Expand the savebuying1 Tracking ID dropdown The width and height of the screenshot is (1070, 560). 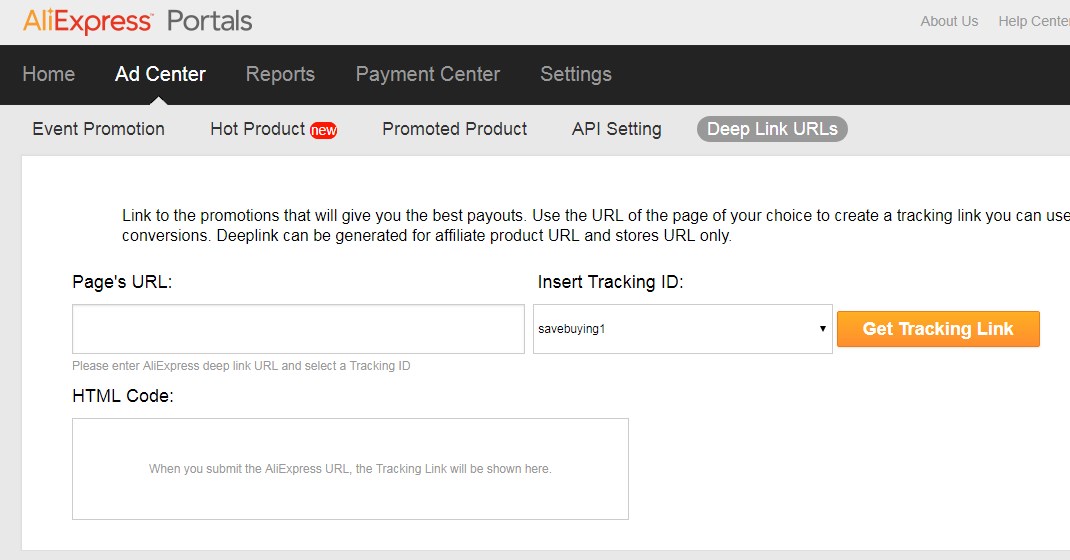pyautogui.click(x=682, y=329)
